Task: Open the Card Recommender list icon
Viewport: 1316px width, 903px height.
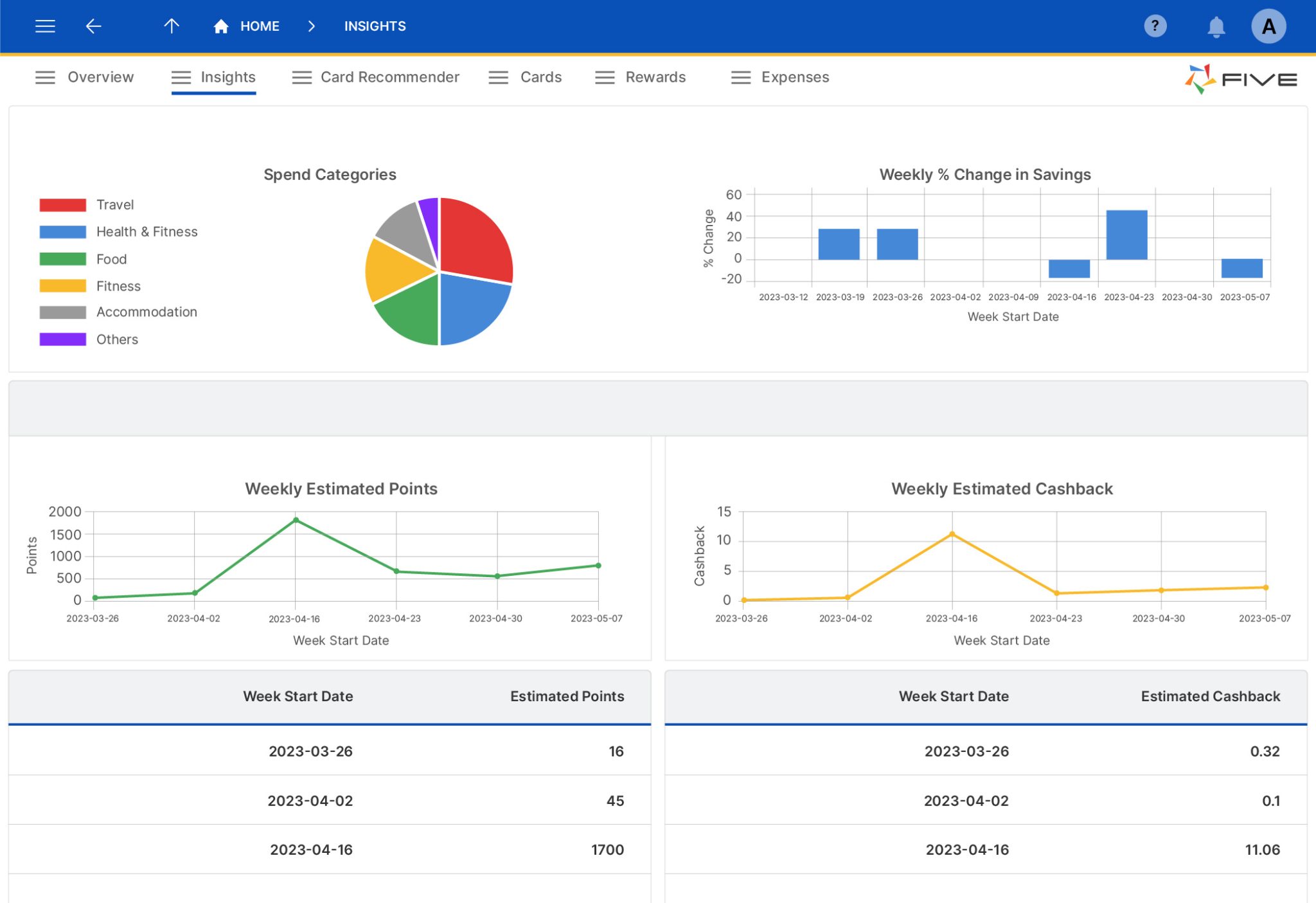Action: [301, 77]
